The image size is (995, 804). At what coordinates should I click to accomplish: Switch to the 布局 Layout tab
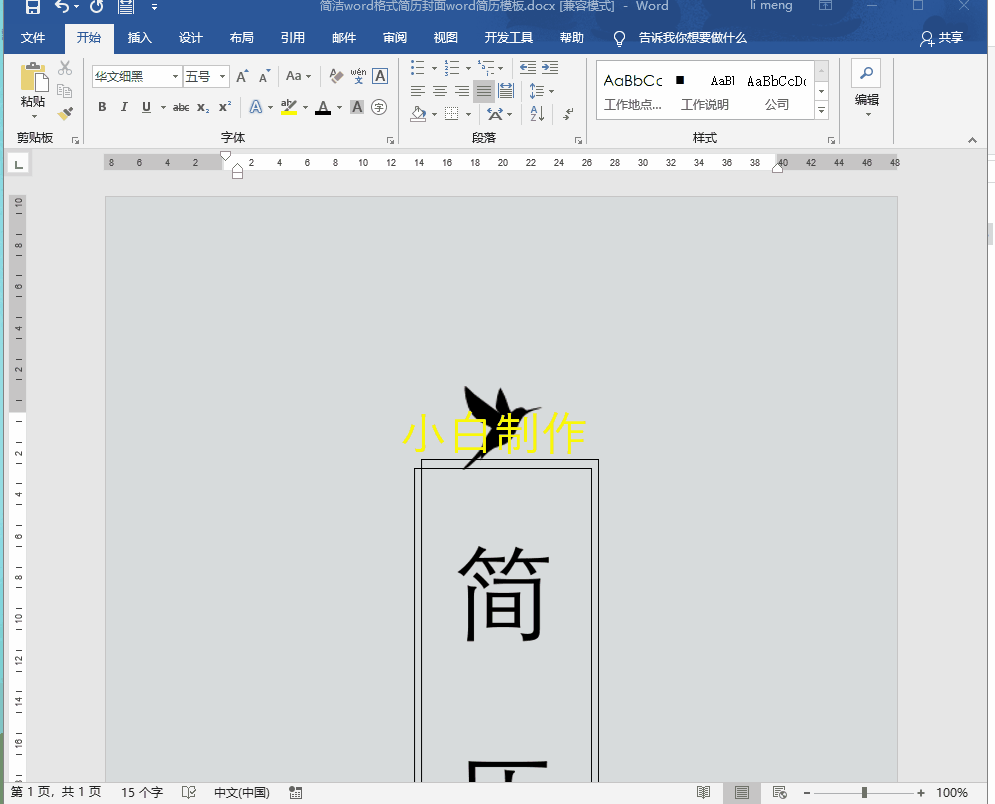click(242, 38)
